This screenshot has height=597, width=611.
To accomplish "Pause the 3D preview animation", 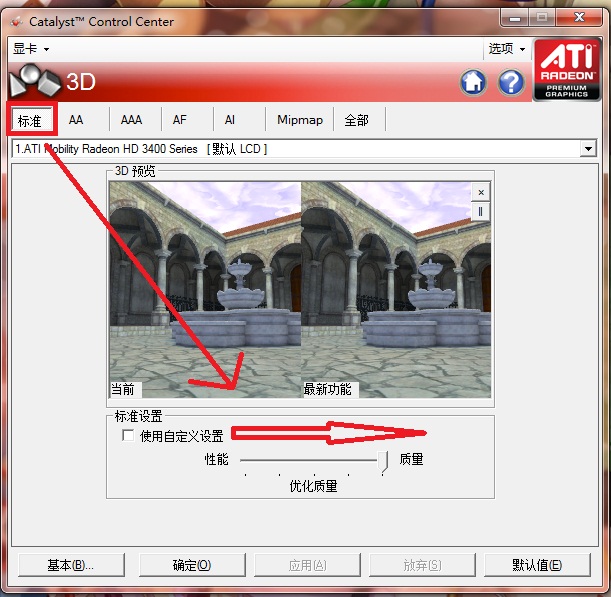I will pyautogui.click(x=480, y=212).
